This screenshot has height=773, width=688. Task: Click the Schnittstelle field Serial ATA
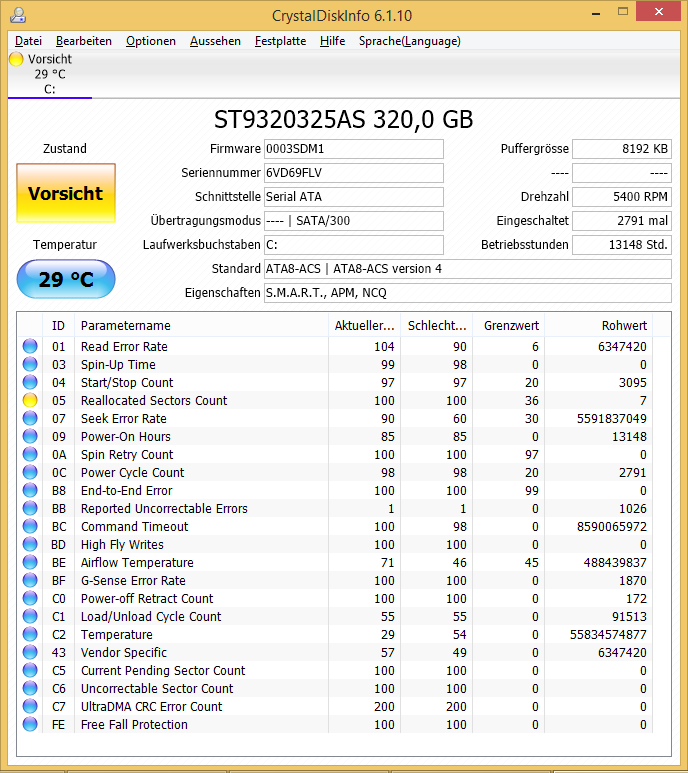[354, 197]
